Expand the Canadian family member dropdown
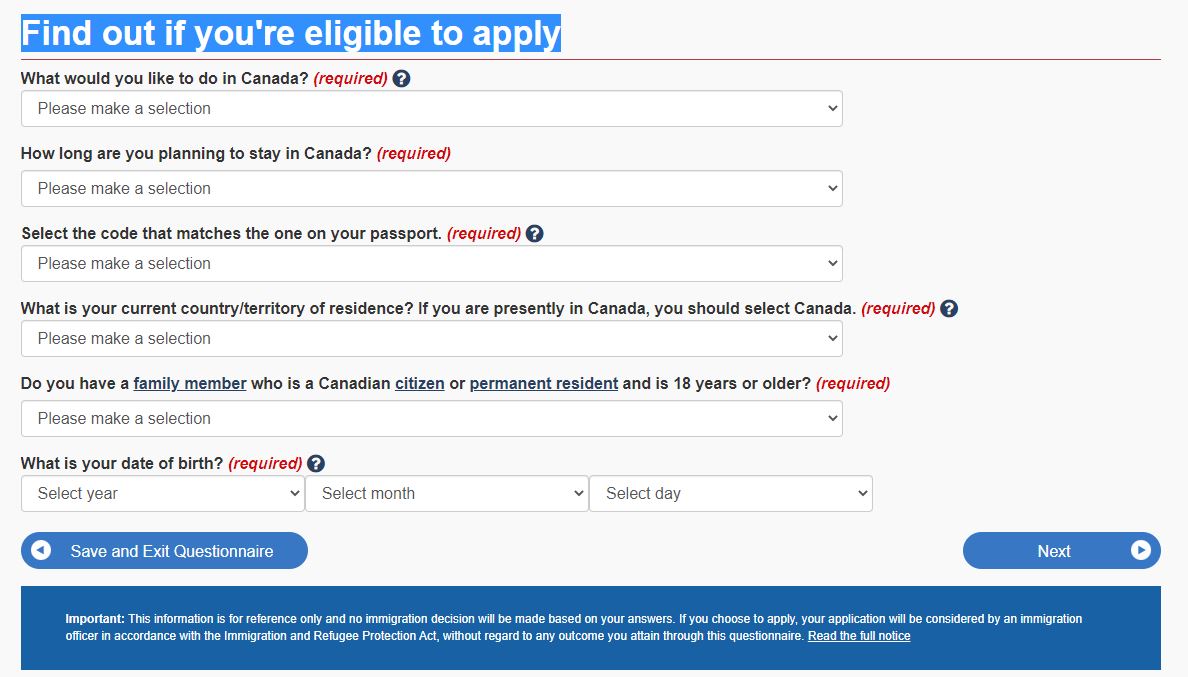The image size is (1188, 677). tap(432, 419)
